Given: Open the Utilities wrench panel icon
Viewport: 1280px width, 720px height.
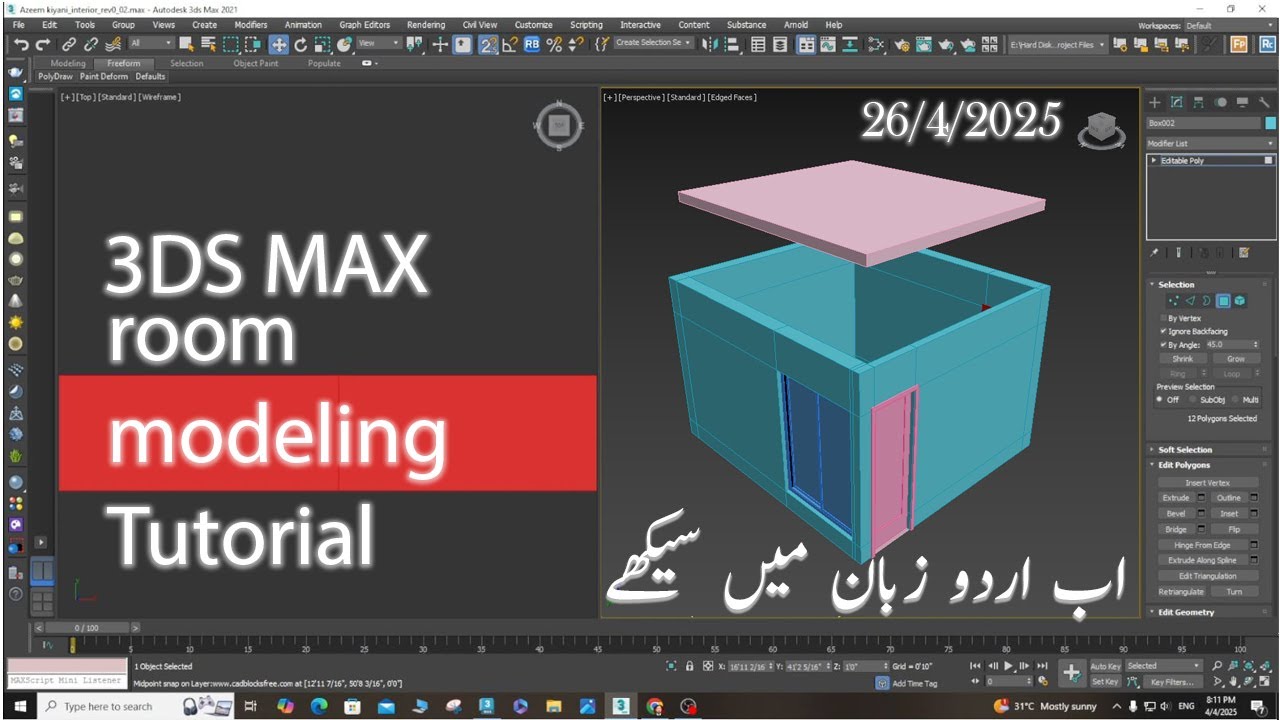Looking at the screenshot, I should 1264,102.
